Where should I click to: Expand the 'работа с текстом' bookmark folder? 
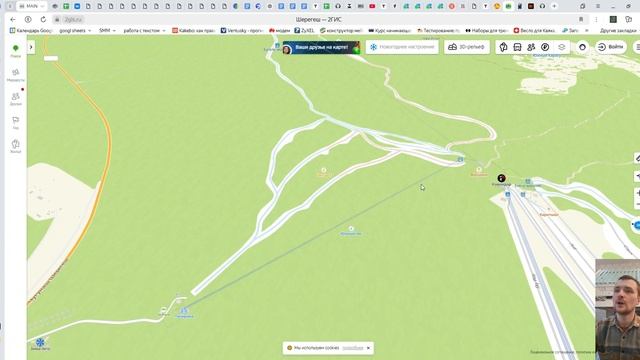tap(144, 31)
